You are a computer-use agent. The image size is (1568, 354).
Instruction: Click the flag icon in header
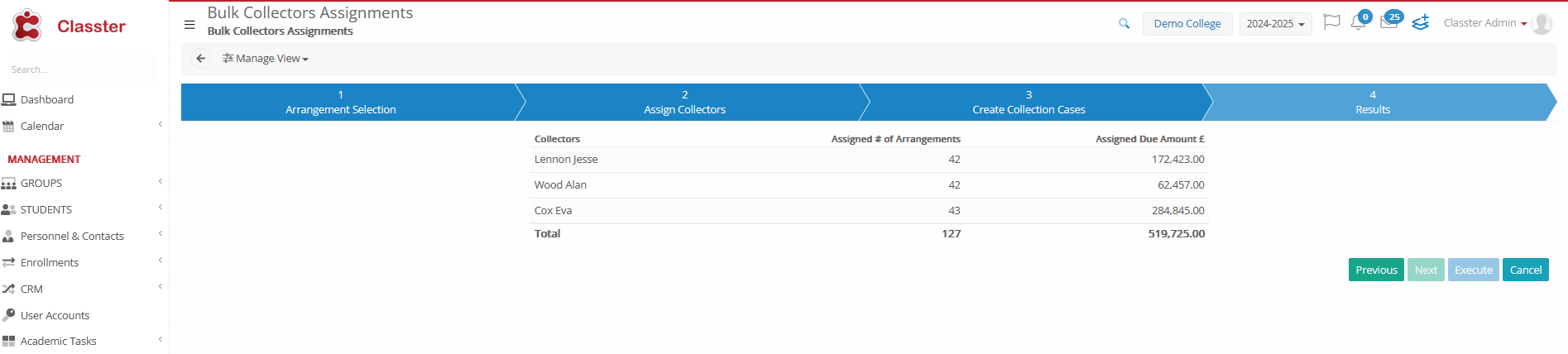pos(1331,22)
